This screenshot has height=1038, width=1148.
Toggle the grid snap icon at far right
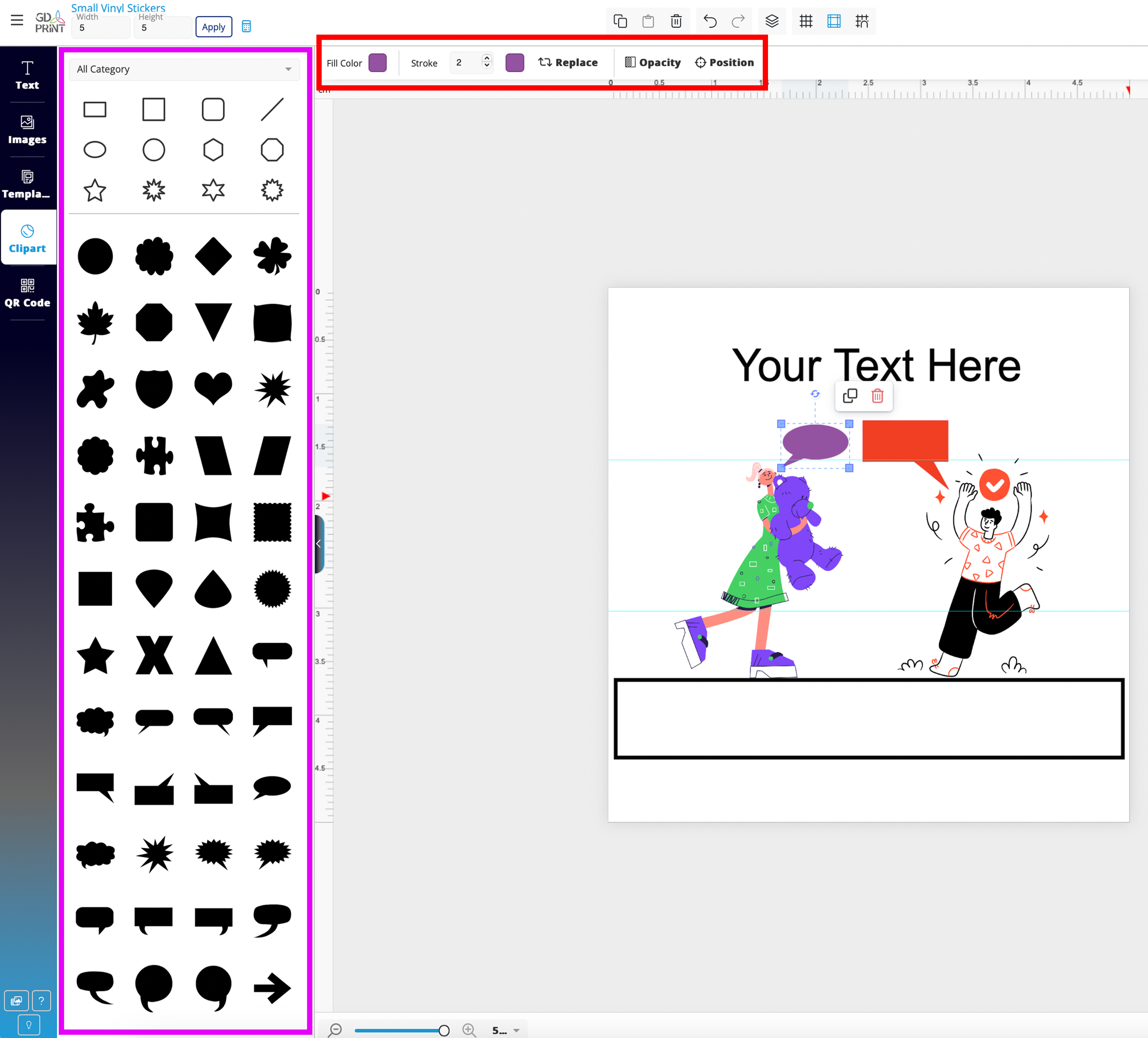(x=861, y=22)
